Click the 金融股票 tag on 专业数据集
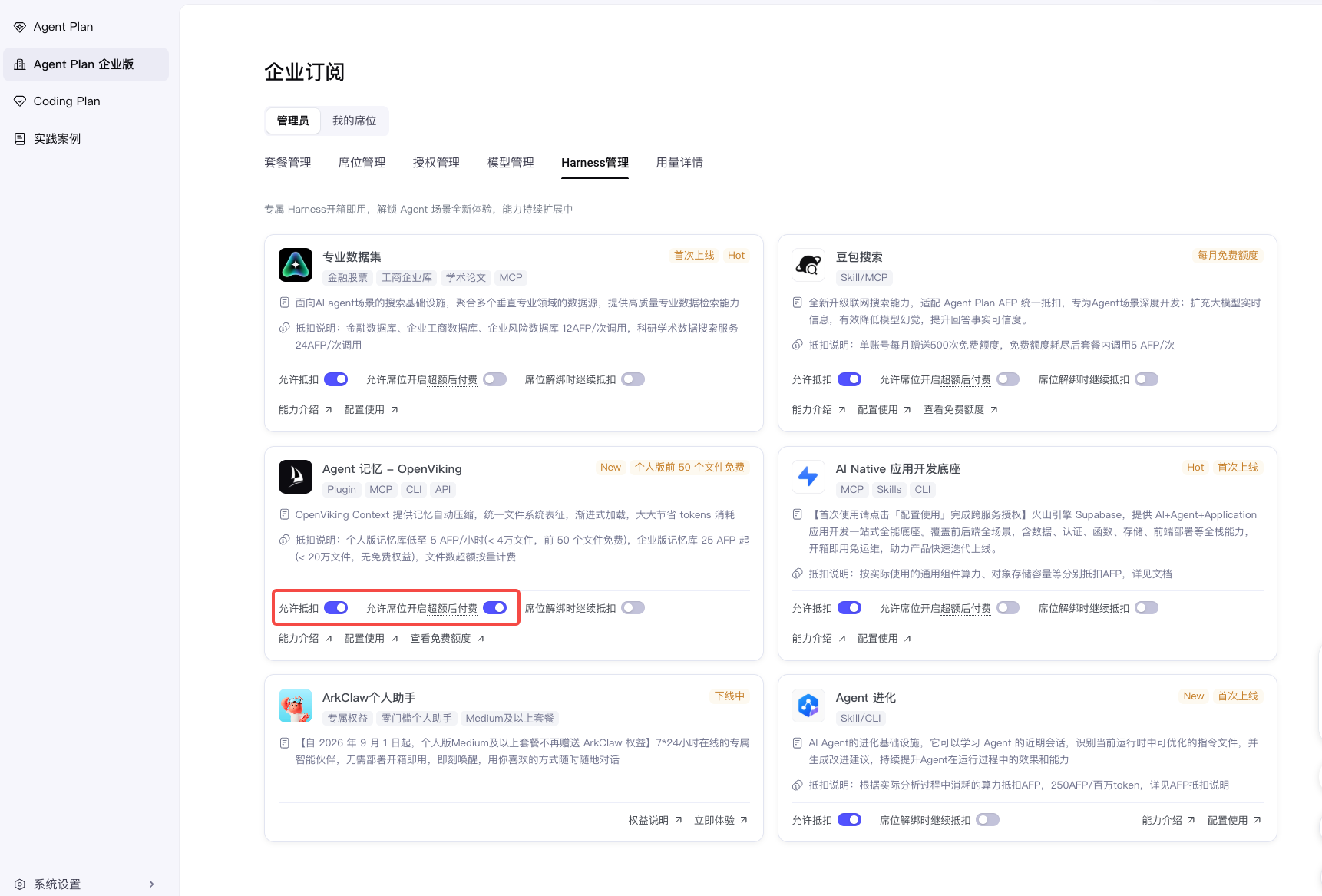The height and width of the screenshot is (896, 1322). point(348,278)
